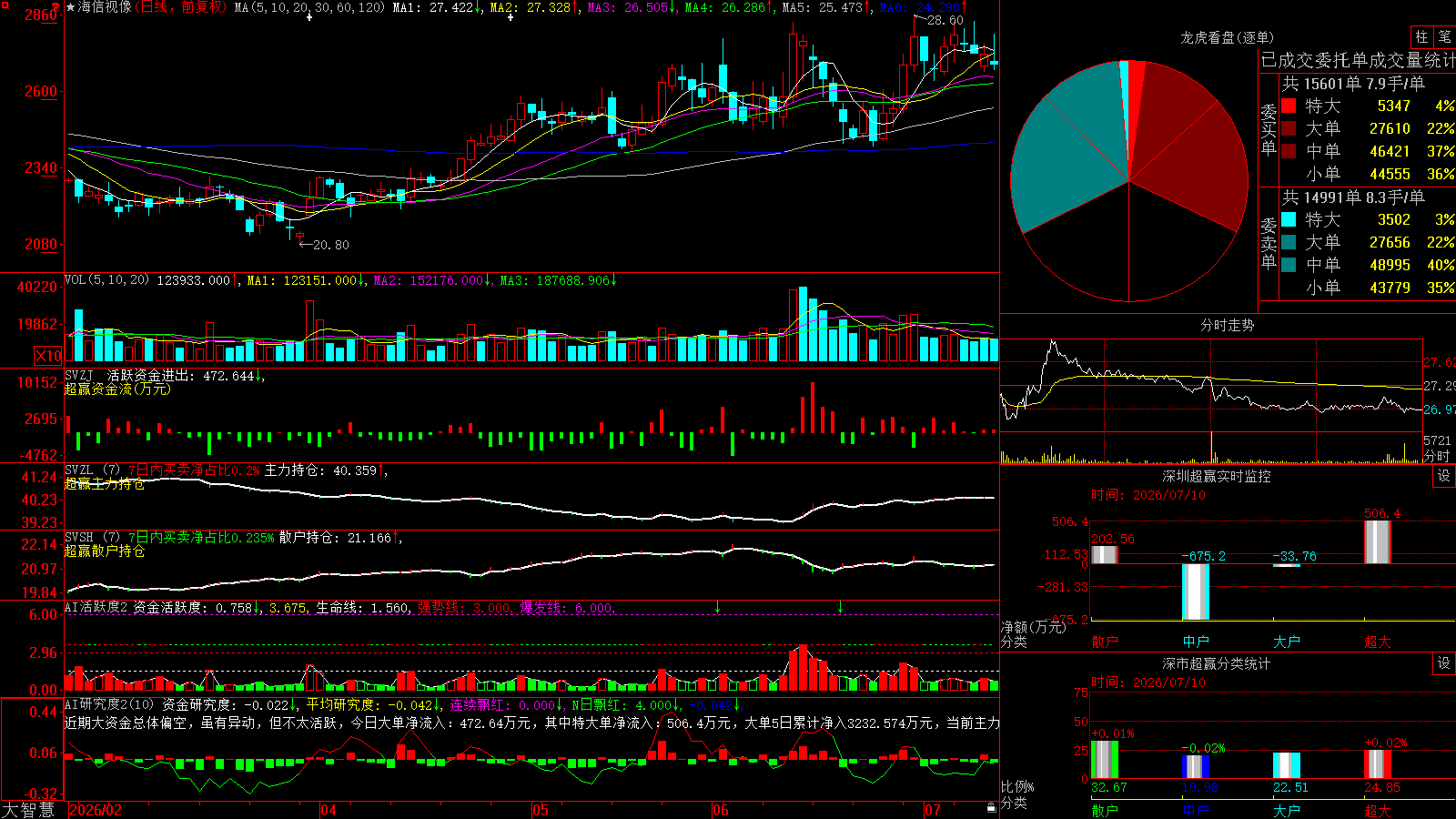Open the SVZL 超赢主力持仓 indicator selector
This screenshot has height=819, width=1456.
[78, 470]
